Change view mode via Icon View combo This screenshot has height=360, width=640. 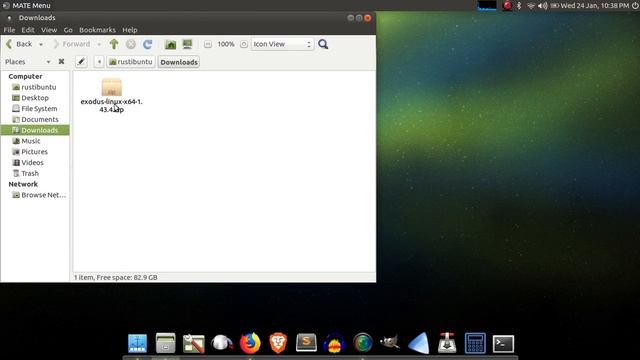tap(282, 44)
